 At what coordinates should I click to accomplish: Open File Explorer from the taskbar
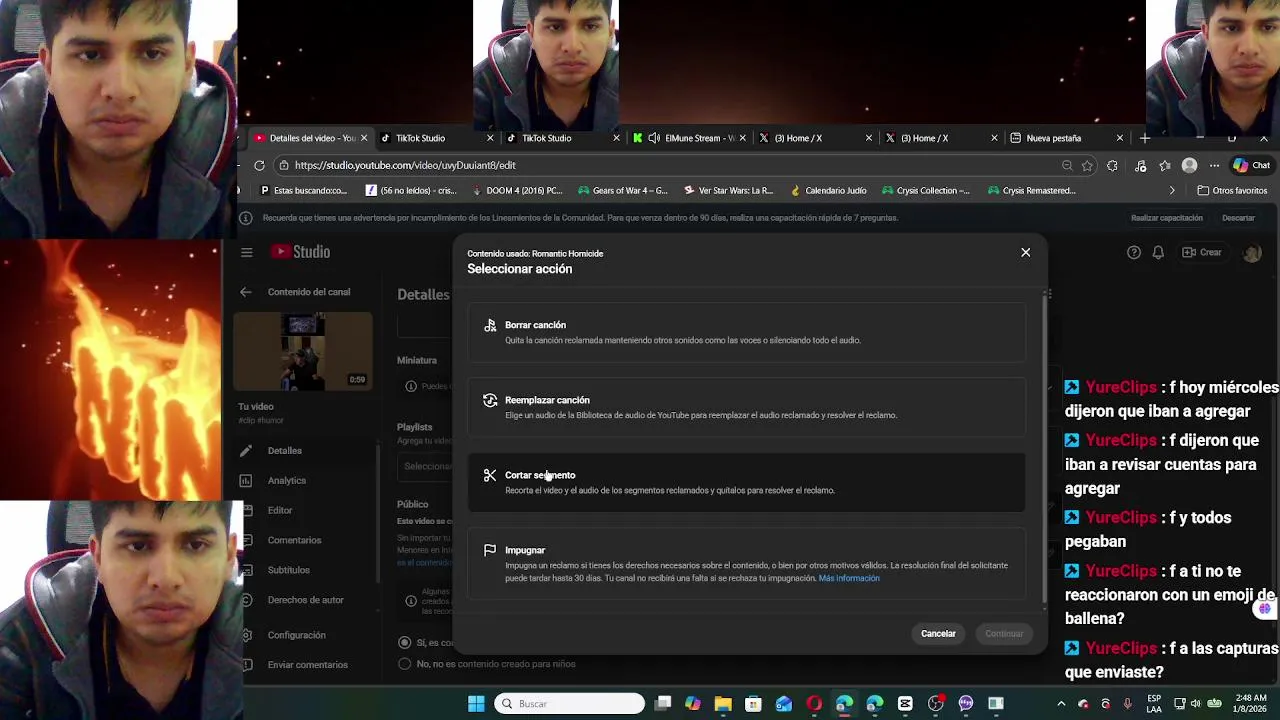tap(723, 704)
